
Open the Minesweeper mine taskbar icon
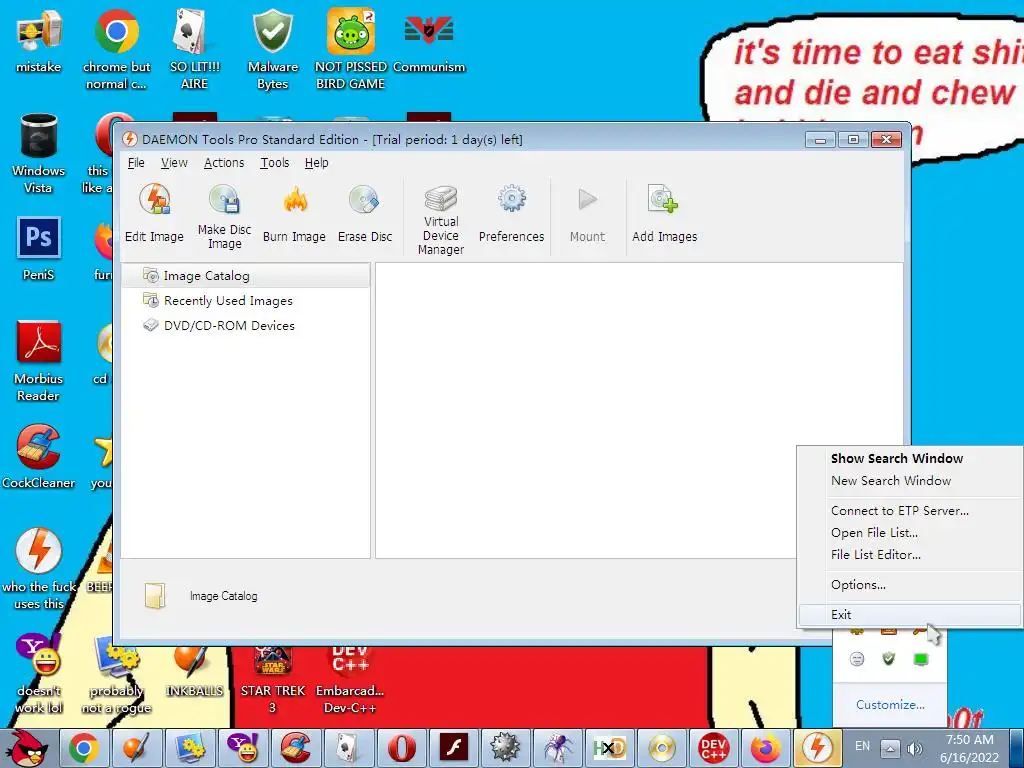505,748
